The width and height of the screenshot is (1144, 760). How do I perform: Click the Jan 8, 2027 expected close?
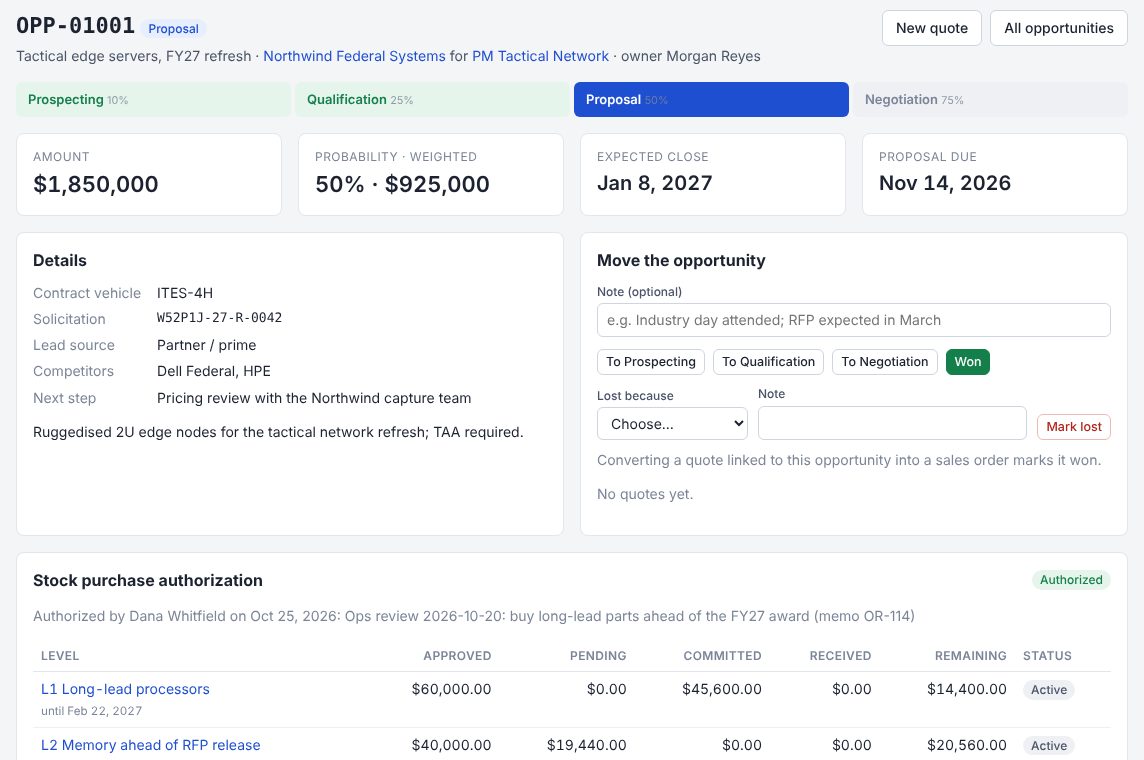coord(654,183)
